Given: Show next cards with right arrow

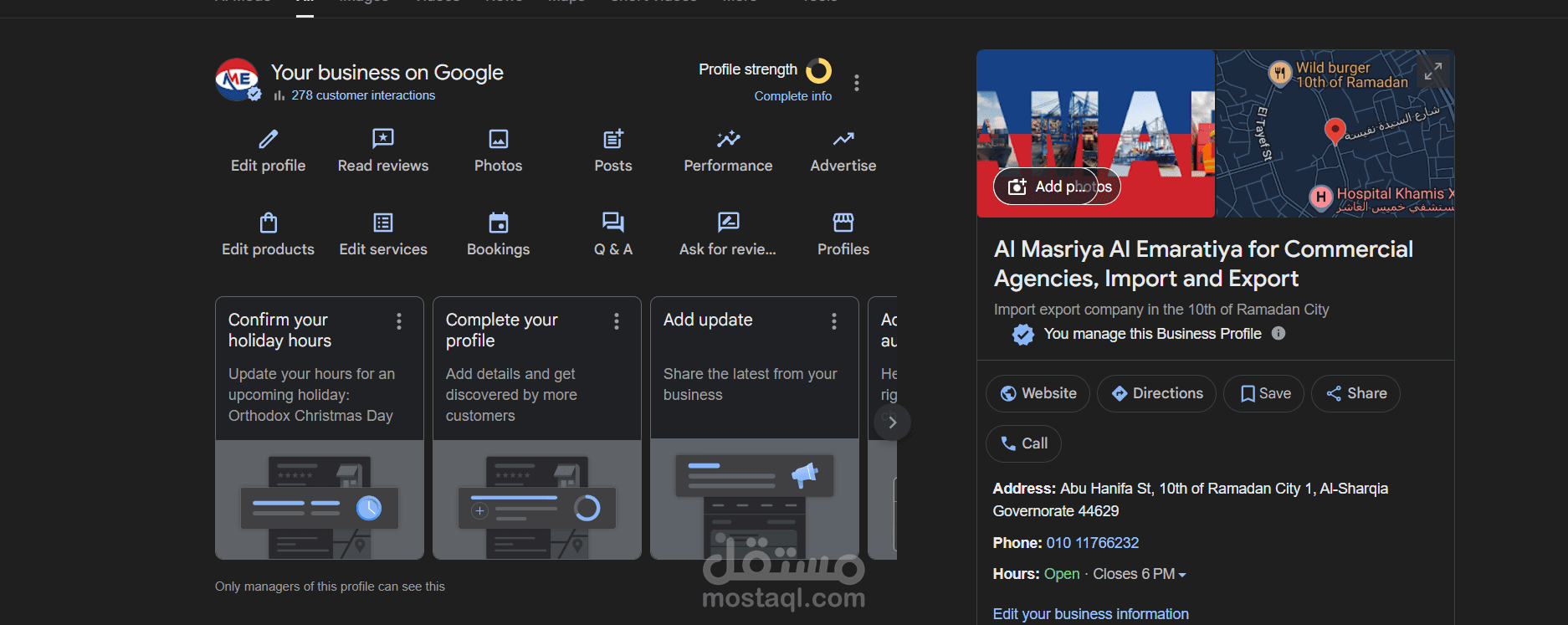Looking at the screenshot, I should (x=892, y=423).
